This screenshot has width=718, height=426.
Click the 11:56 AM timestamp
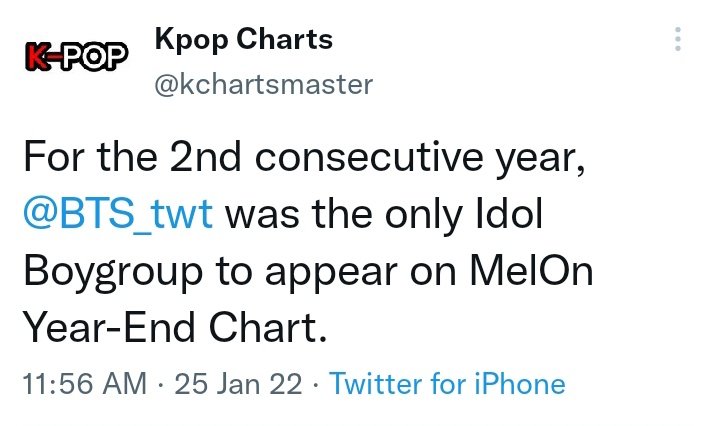click(85, 383)
